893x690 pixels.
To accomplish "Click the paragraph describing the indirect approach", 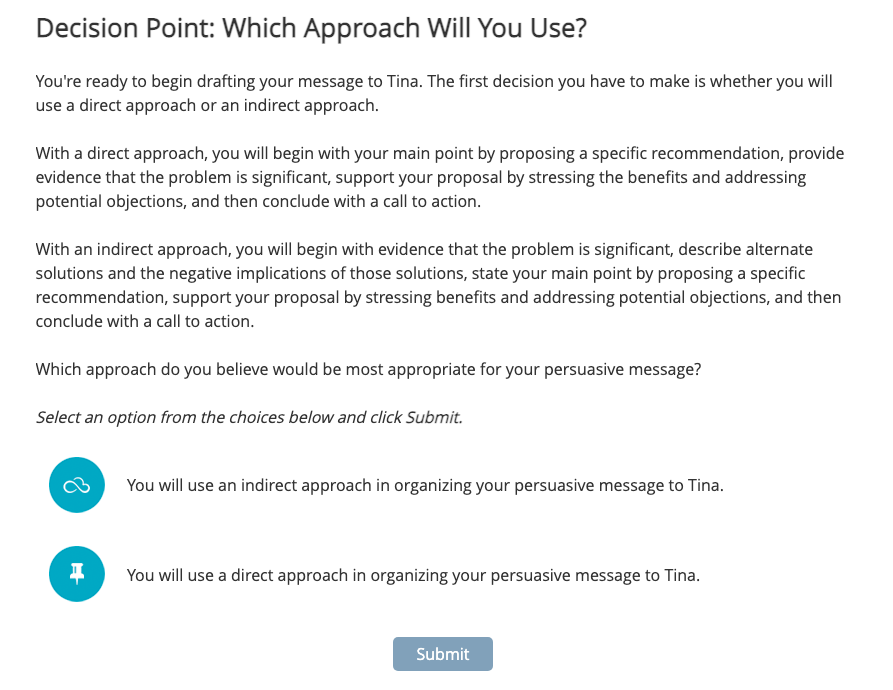I will click(x=440, y=285).
